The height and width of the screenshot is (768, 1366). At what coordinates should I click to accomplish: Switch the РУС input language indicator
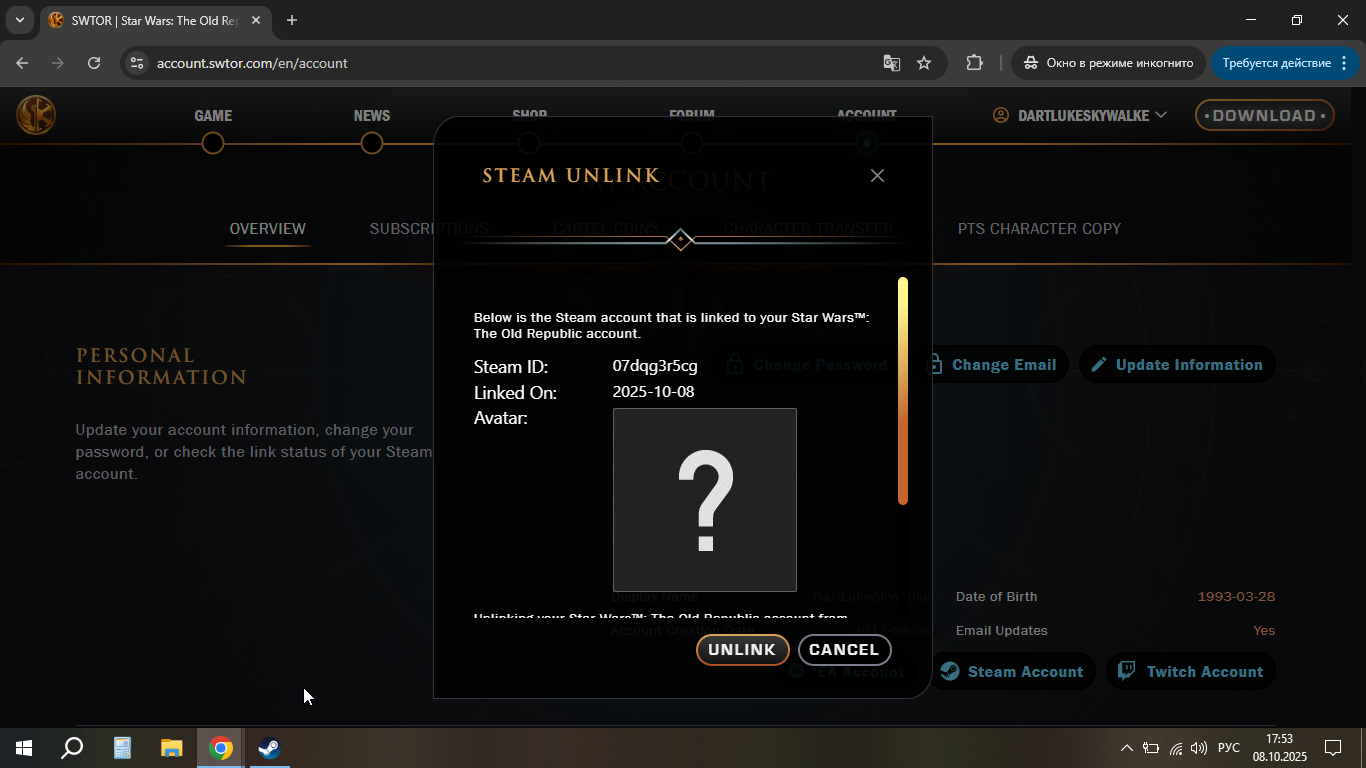1229,748
